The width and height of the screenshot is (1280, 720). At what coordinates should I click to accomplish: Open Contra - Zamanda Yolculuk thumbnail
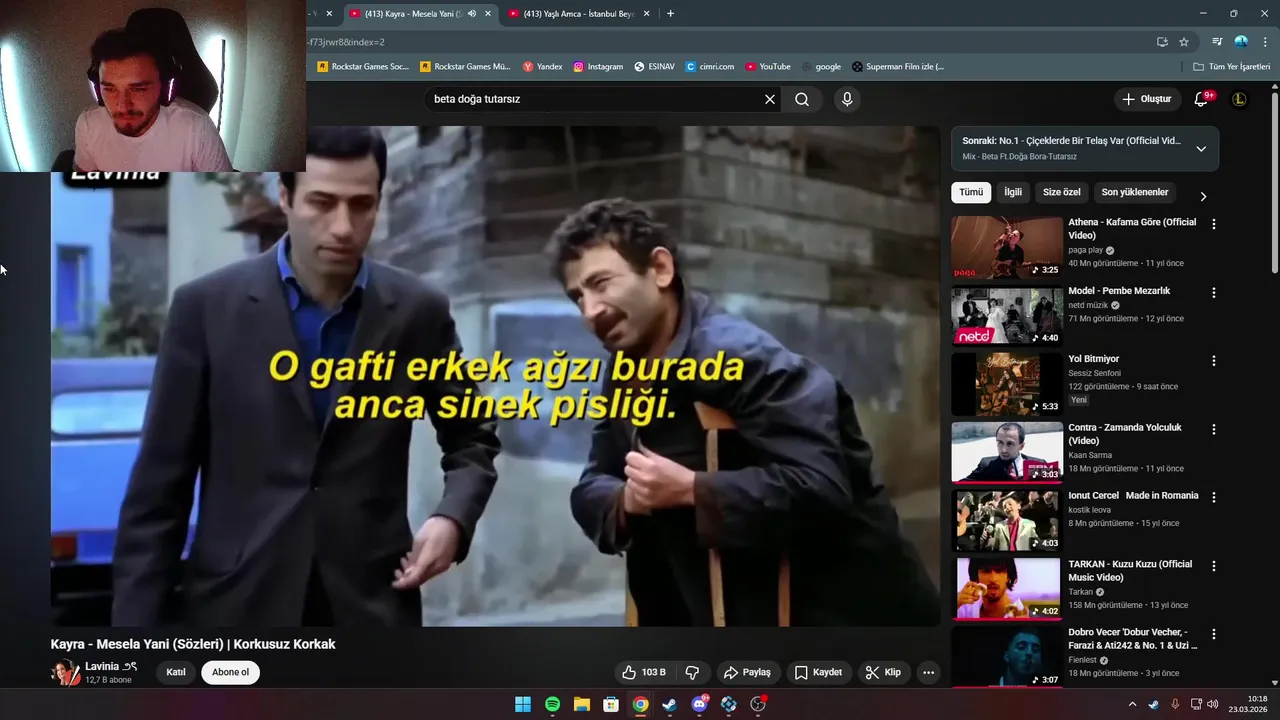[1006, 452]
